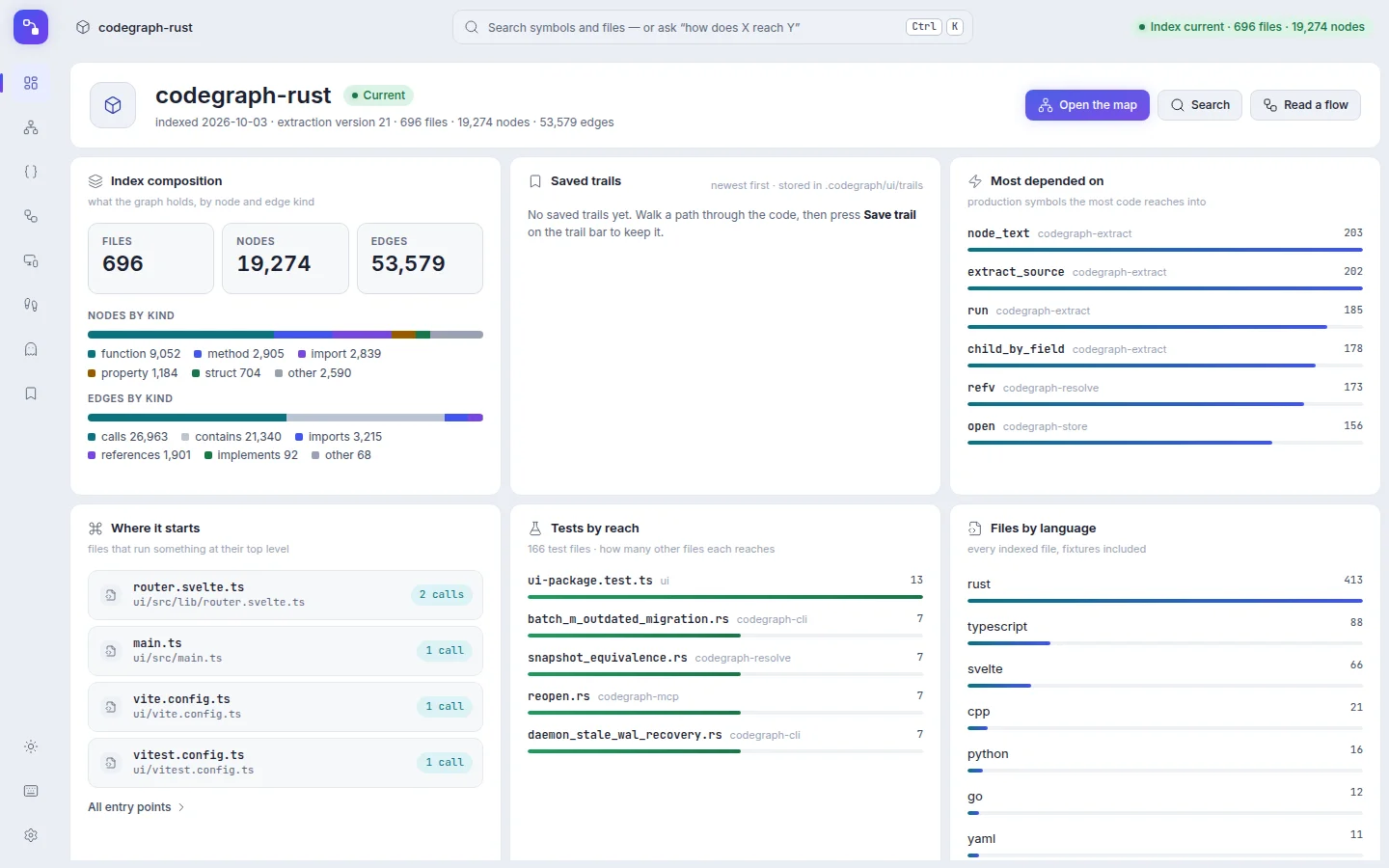Open the vitest.config.ts entry point row
1389x868 pixels.
[286, 763]
